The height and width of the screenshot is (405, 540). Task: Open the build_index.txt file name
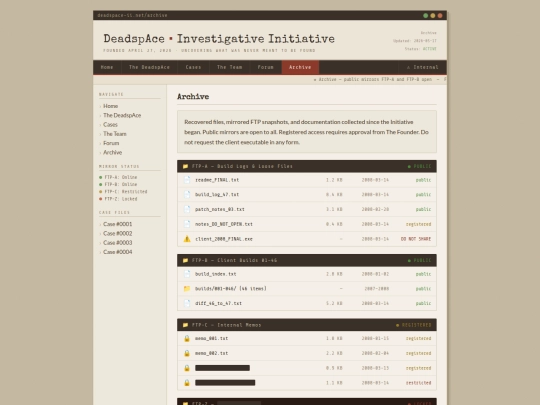216,274
